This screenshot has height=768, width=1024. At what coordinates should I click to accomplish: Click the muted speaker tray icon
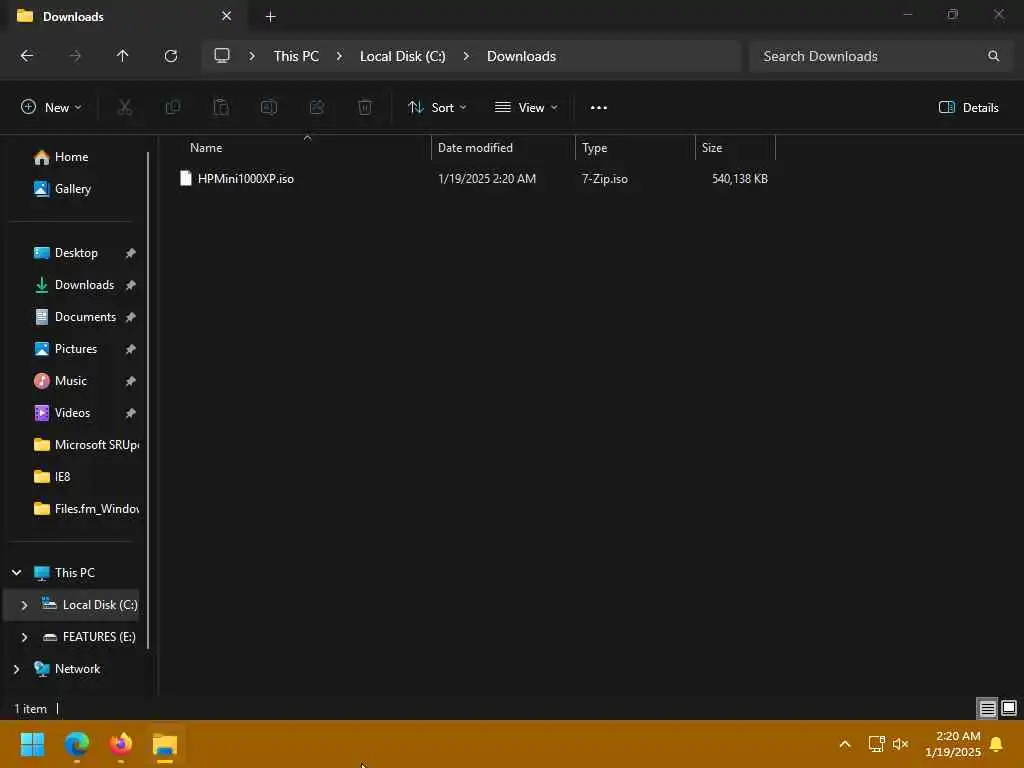pyautogui.click(x=901, y=744)
